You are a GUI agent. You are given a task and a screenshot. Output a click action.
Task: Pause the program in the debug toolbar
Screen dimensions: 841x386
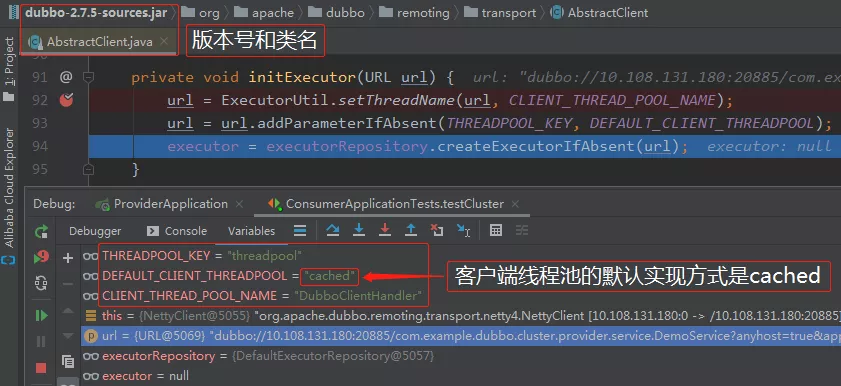41,342
